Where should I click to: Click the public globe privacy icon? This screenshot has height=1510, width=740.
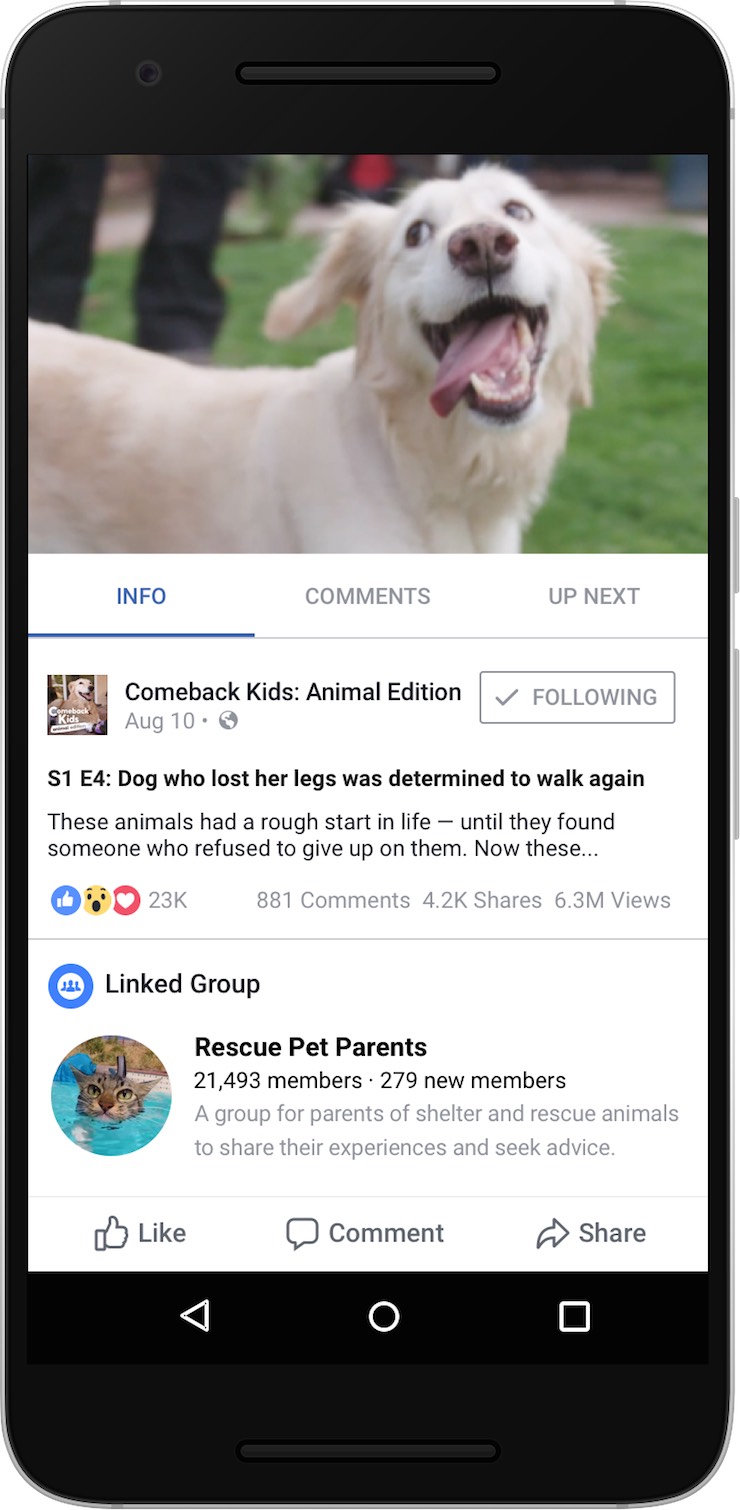(228, 720)
